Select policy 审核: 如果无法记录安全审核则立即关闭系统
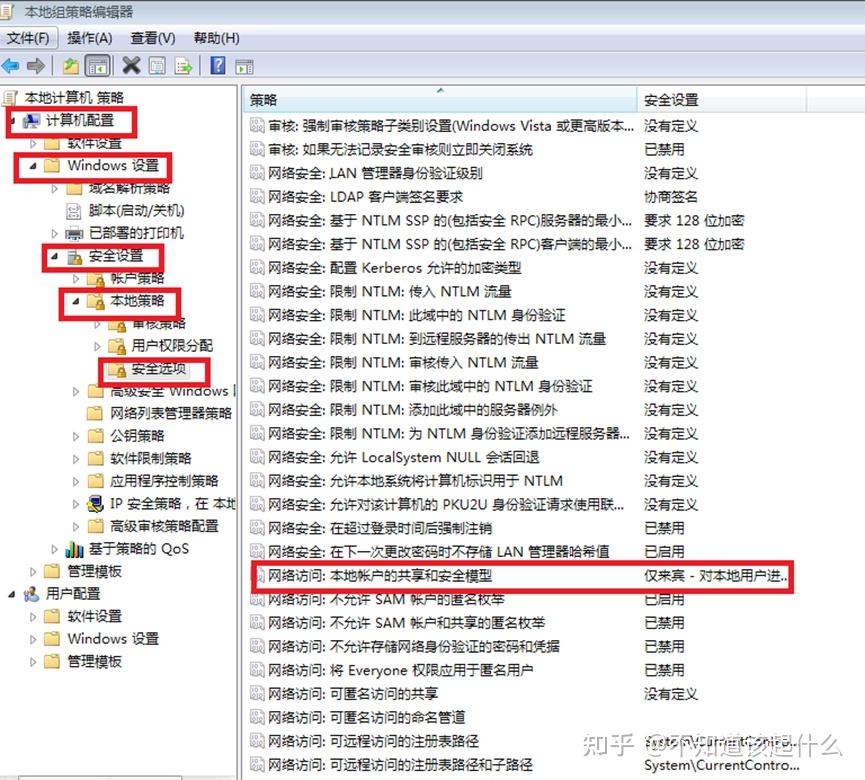The height and width of the screenshot is (780, 865). (401, 149)
